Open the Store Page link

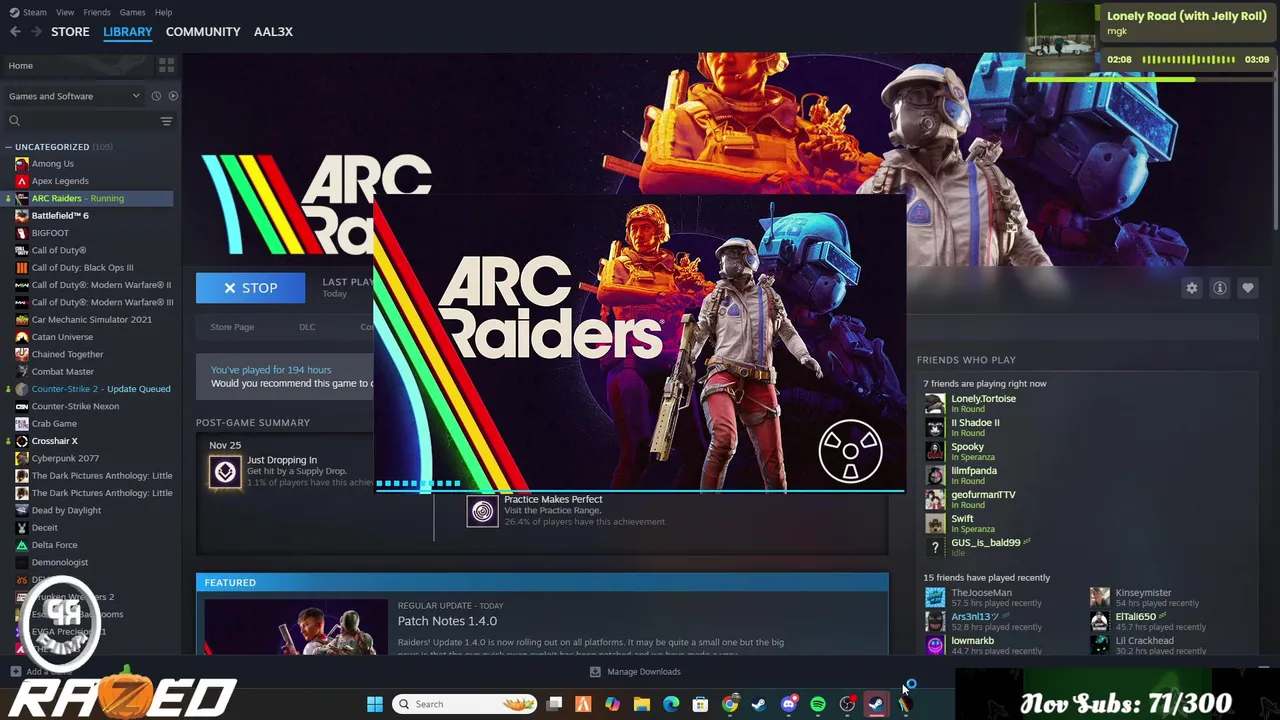(232, 327)
